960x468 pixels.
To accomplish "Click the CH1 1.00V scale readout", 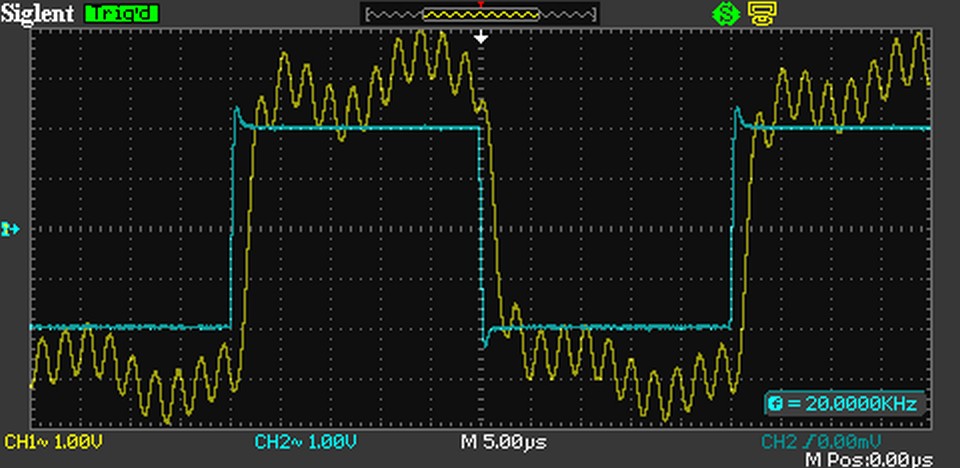I will 53,441.
